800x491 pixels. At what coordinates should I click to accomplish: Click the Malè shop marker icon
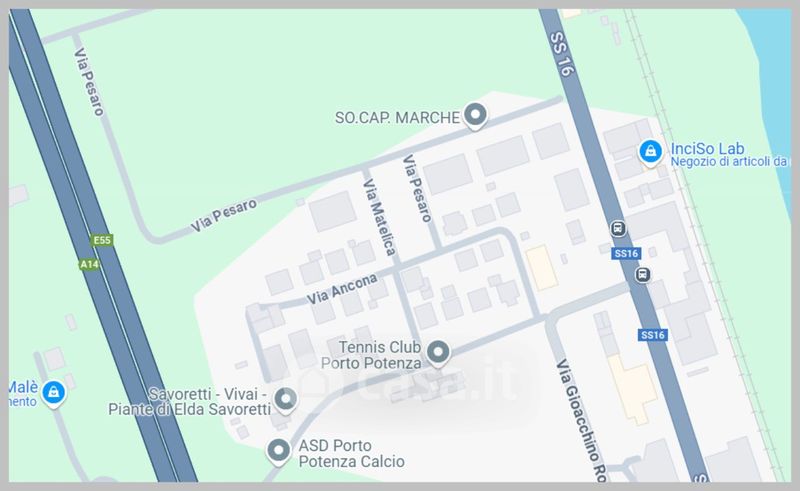pyautogui.click(x=54, y=394)
